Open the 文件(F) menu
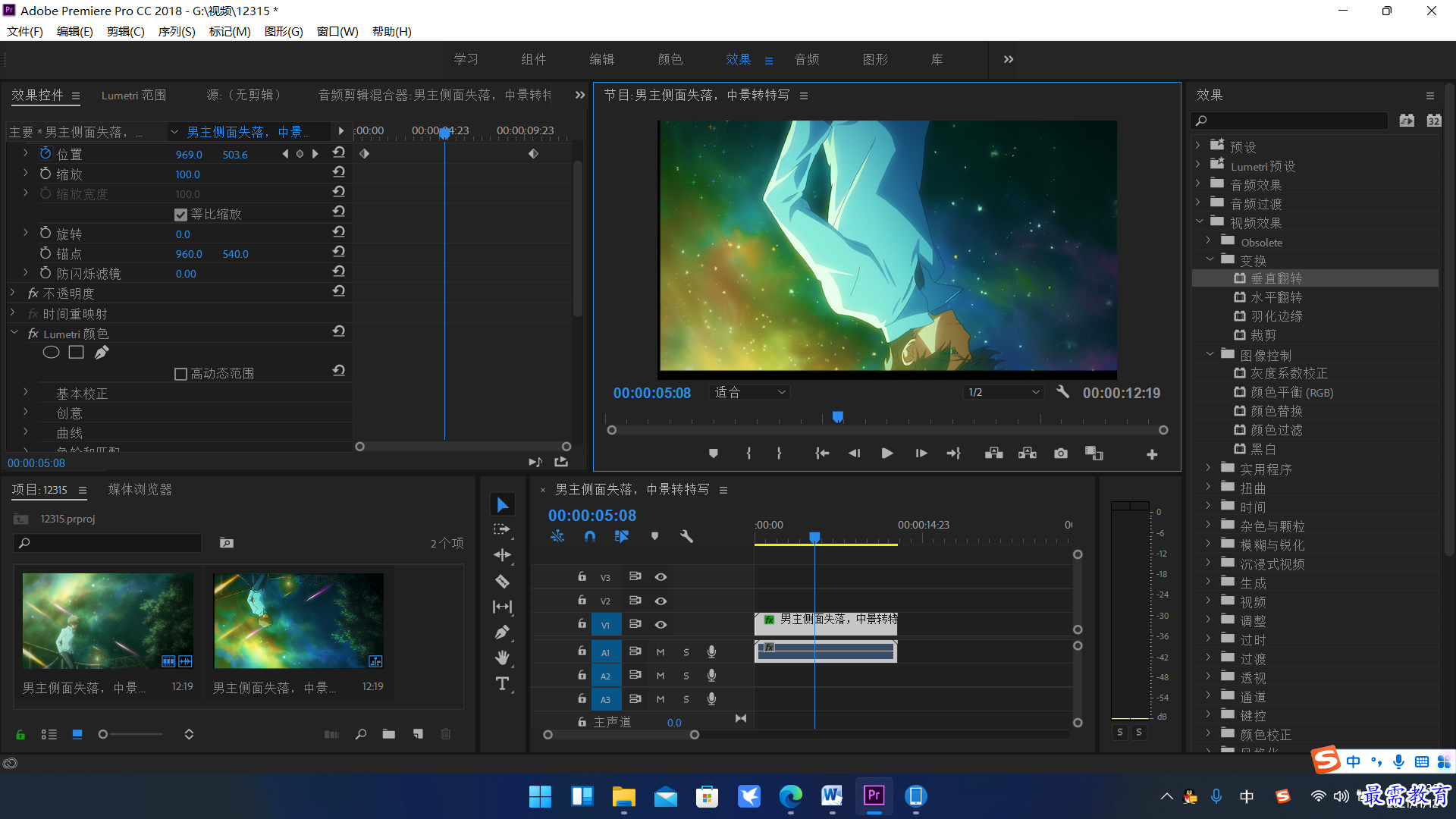 [25, 31]
